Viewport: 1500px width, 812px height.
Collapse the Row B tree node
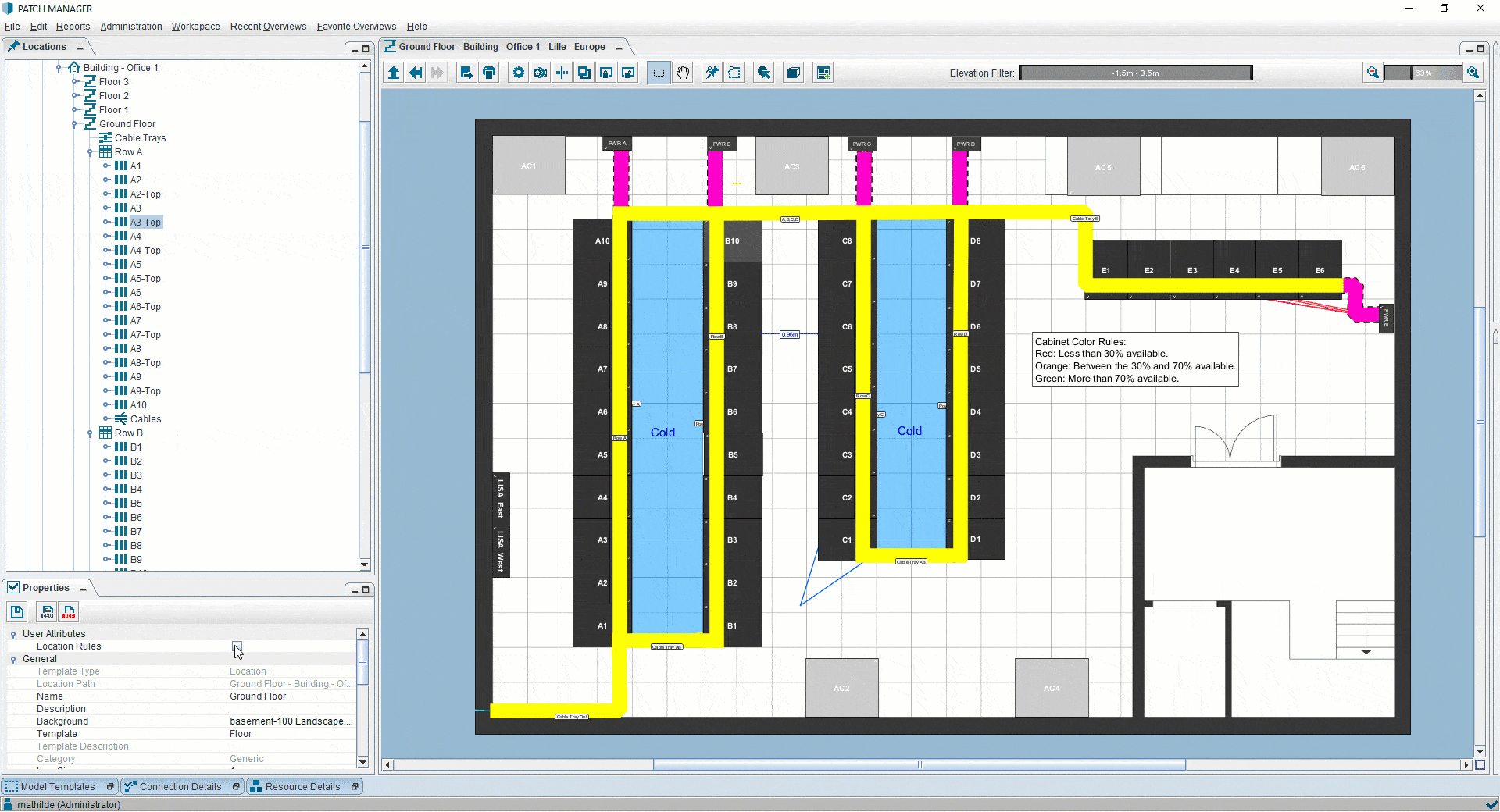coord(90,433)
